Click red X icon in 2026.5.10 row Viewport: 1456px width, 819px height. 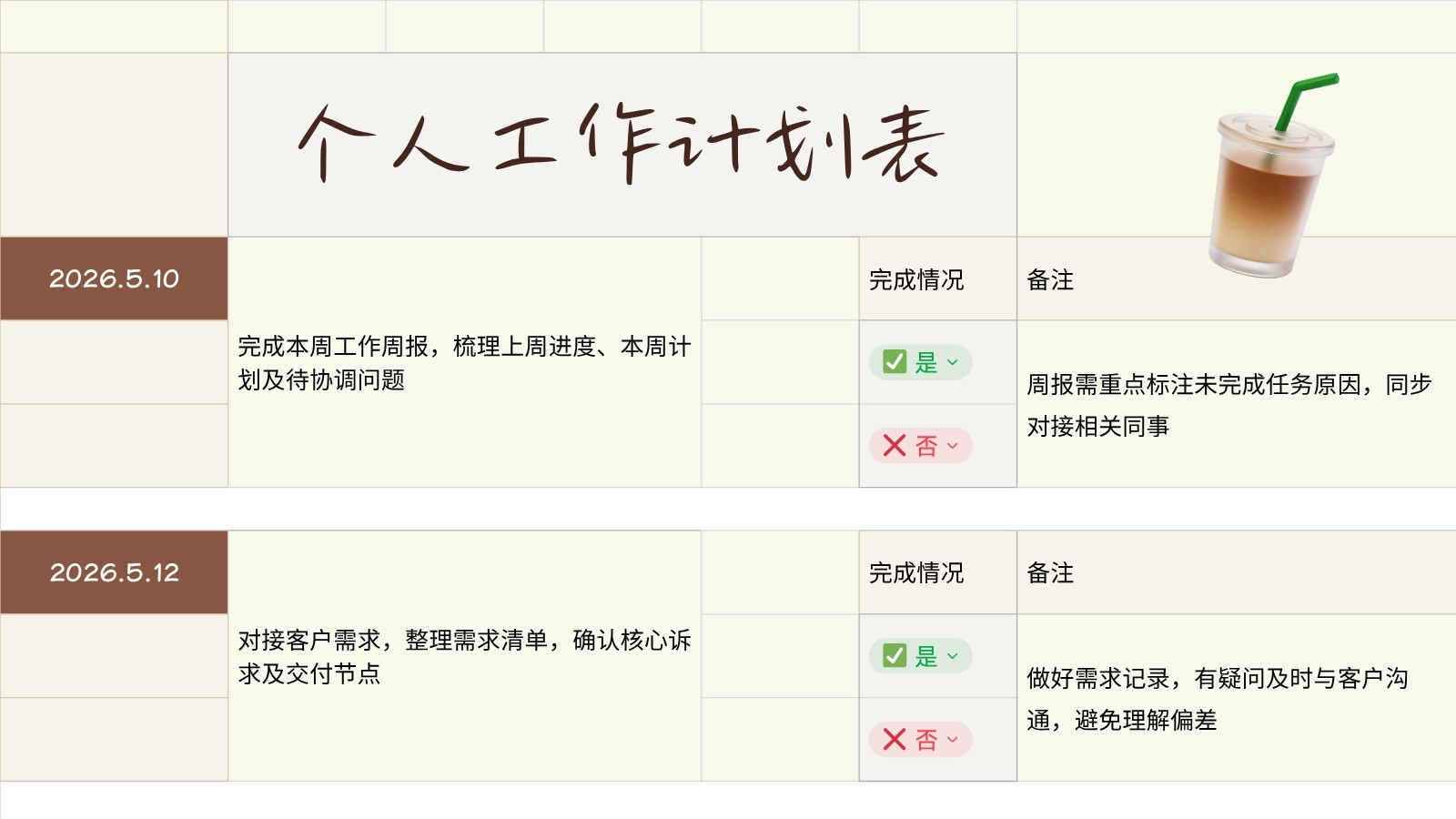(895, 446)
